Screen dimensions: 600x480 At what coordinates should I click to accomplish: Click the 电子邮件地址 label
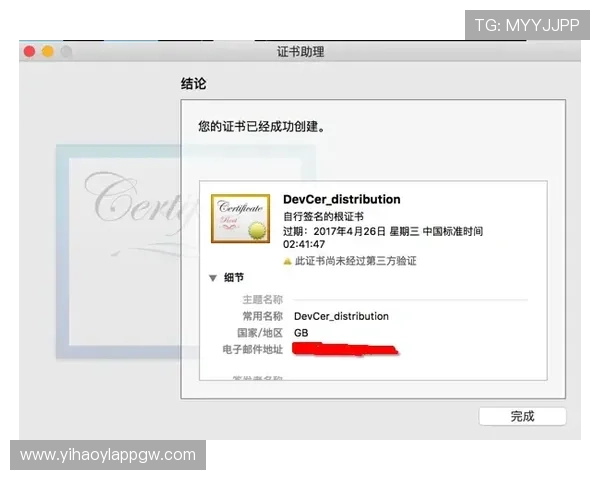point(253,349)
